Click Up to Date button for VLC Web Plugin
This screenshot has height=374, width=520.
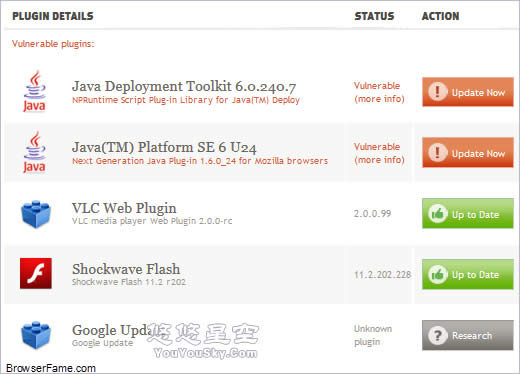click(x=468, y=213)
